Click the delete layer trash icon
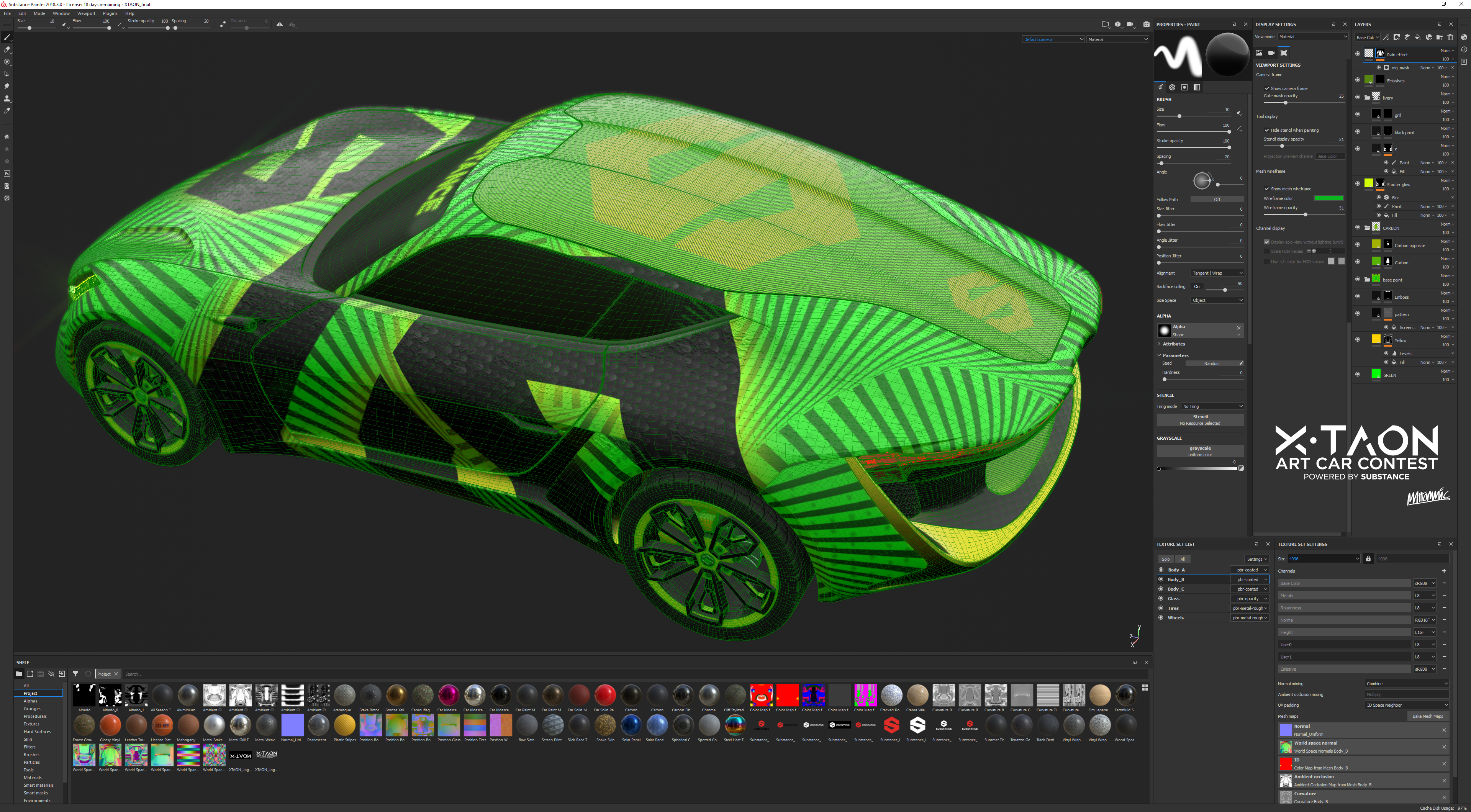This screenshot has width=1471, height=812. [1450, 38]
